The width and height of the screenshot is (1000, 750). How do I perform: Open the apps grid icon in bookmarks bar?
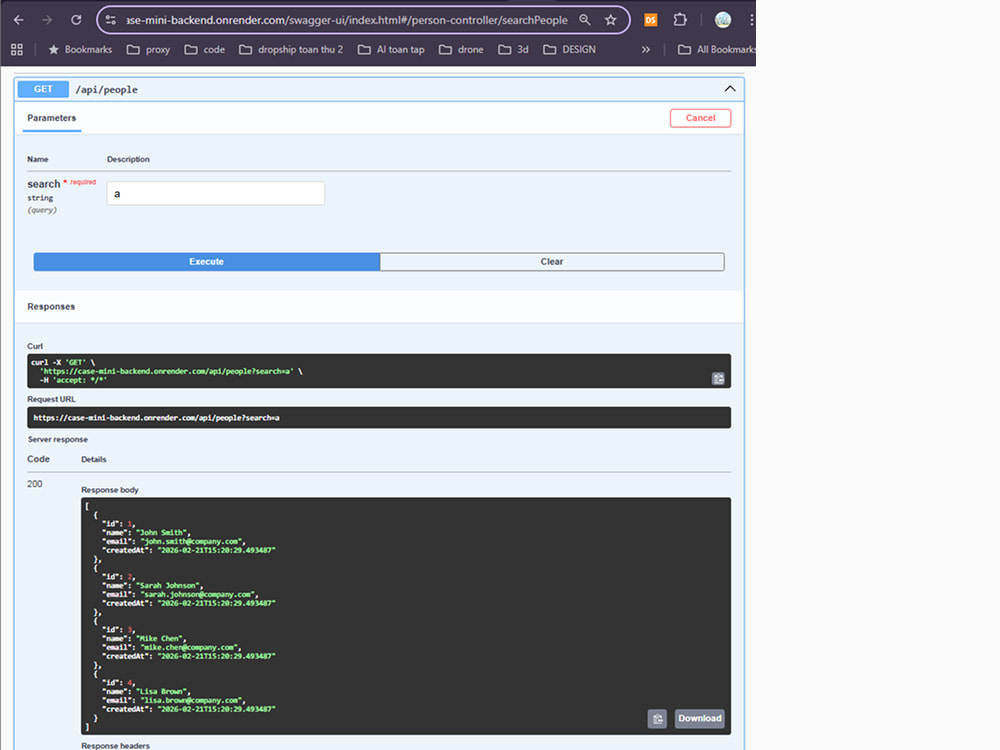click(x=17, y=49)
